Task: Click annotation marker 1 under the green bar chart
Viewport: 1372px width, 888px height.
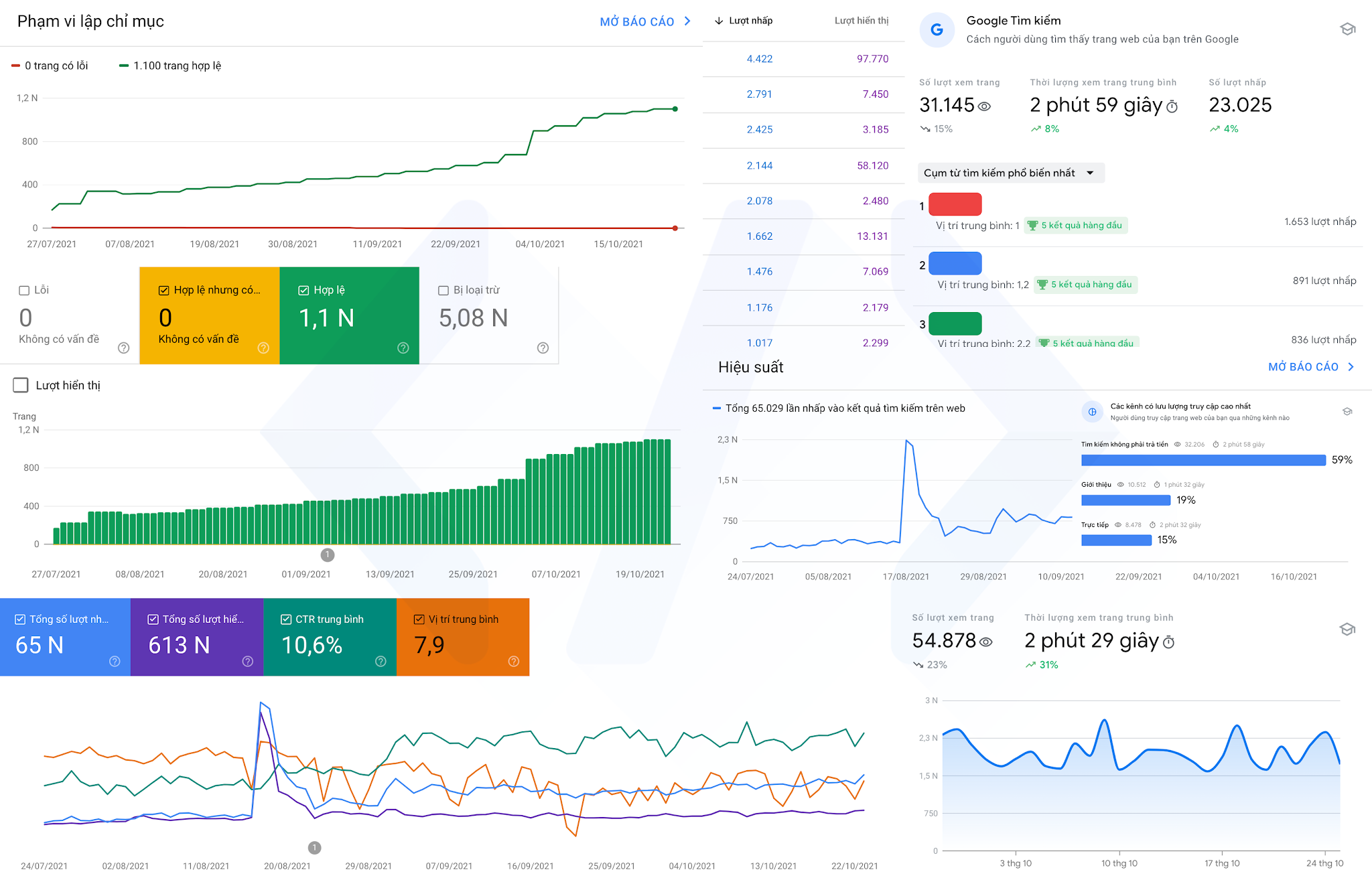Action: (327, 555)
